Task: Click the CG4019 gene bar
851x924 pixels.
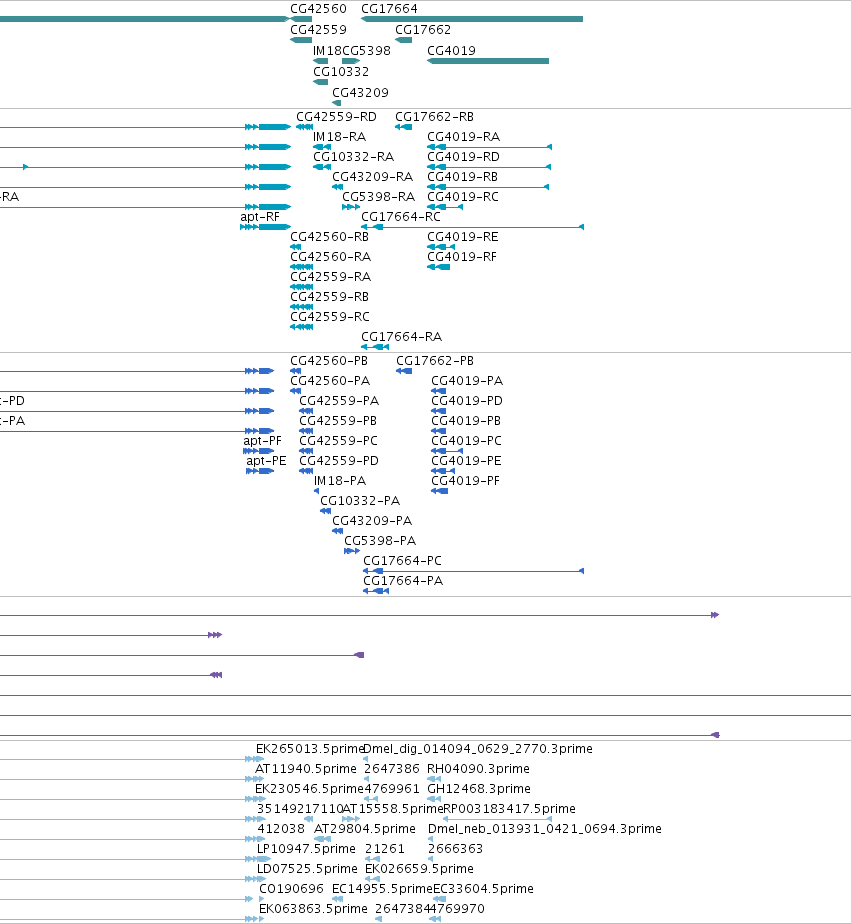Action: point(488,61)
